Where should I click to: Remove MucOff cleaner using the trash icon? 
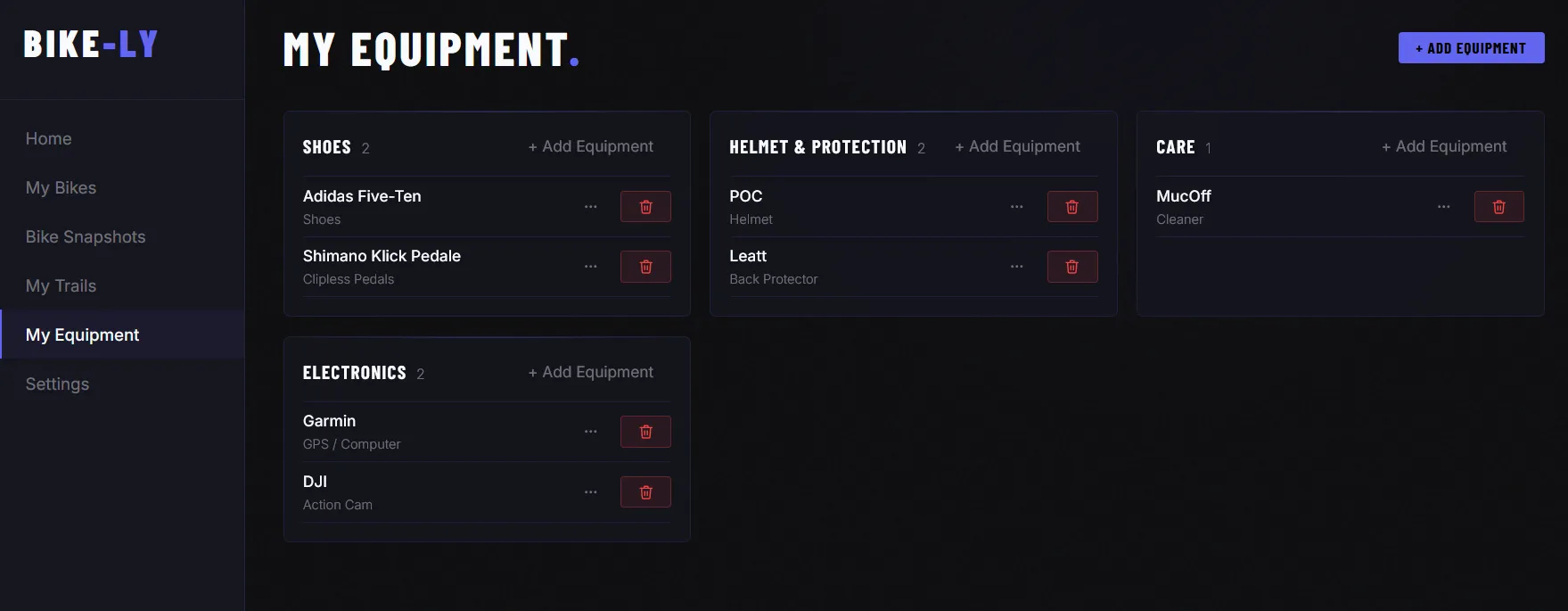(x=1498, y=206)
